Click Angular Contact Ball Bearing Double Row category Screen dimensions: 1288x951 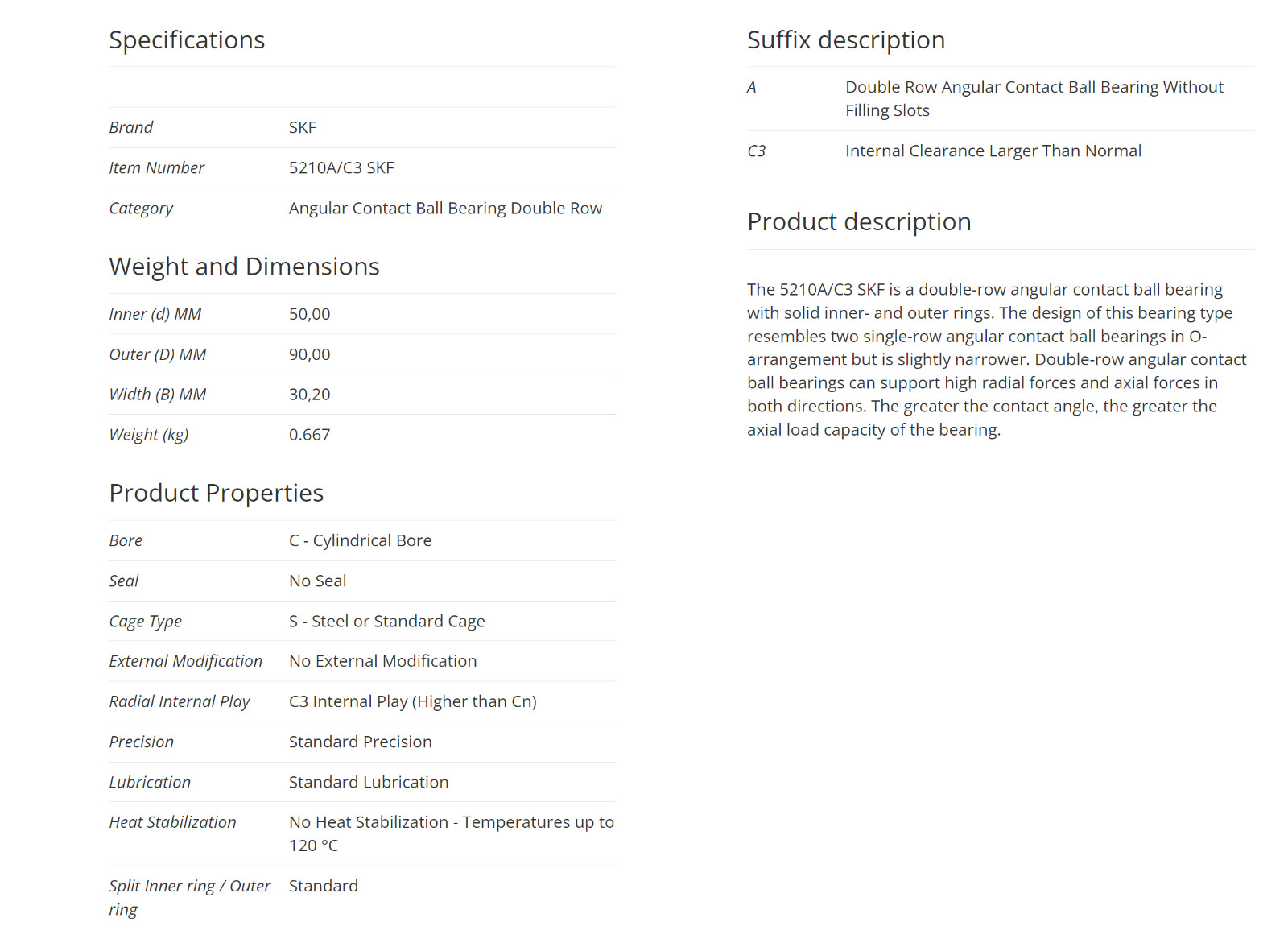445,208
